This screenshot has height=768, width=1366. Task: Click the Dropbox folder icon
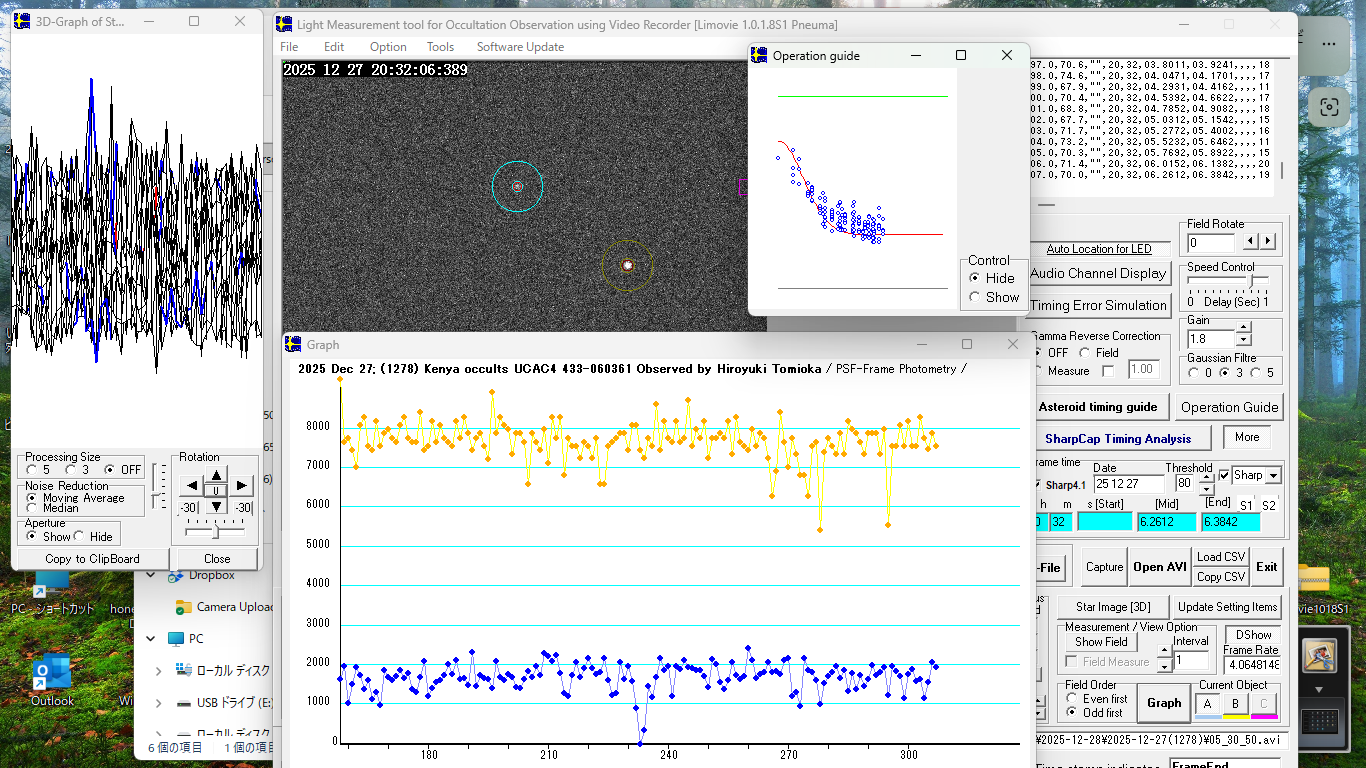point(177,575)
